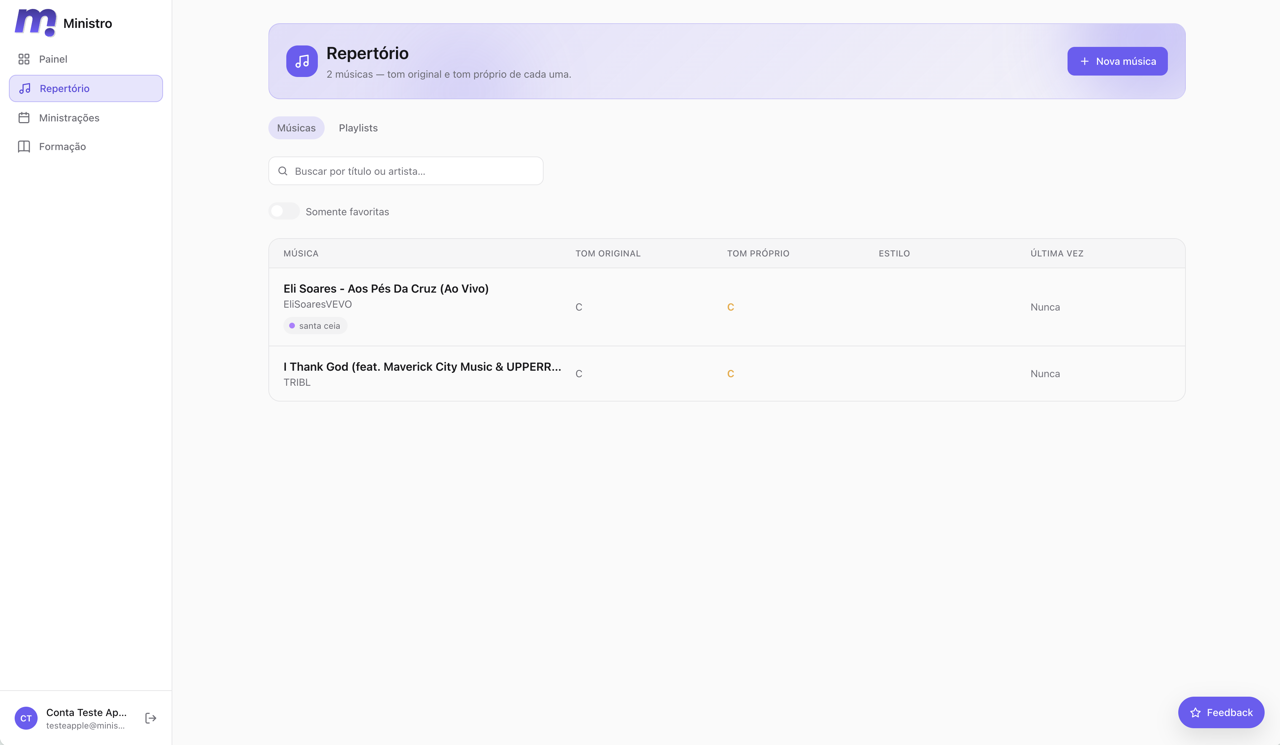The width and height of the screenshot is (1280, 745).
Task: Click the search magnifier icon
Action: pyautogui.click(x=283, y=171)
